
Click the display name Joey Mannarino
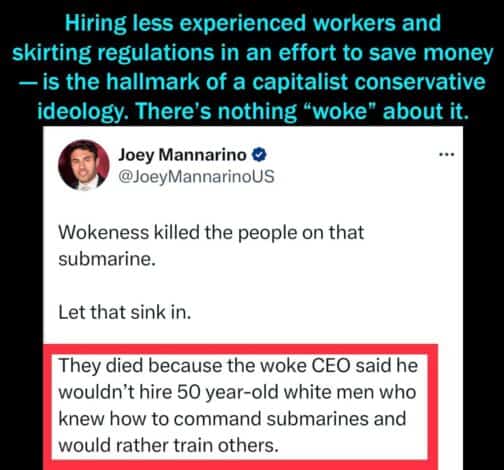click(x=182, y=155)
